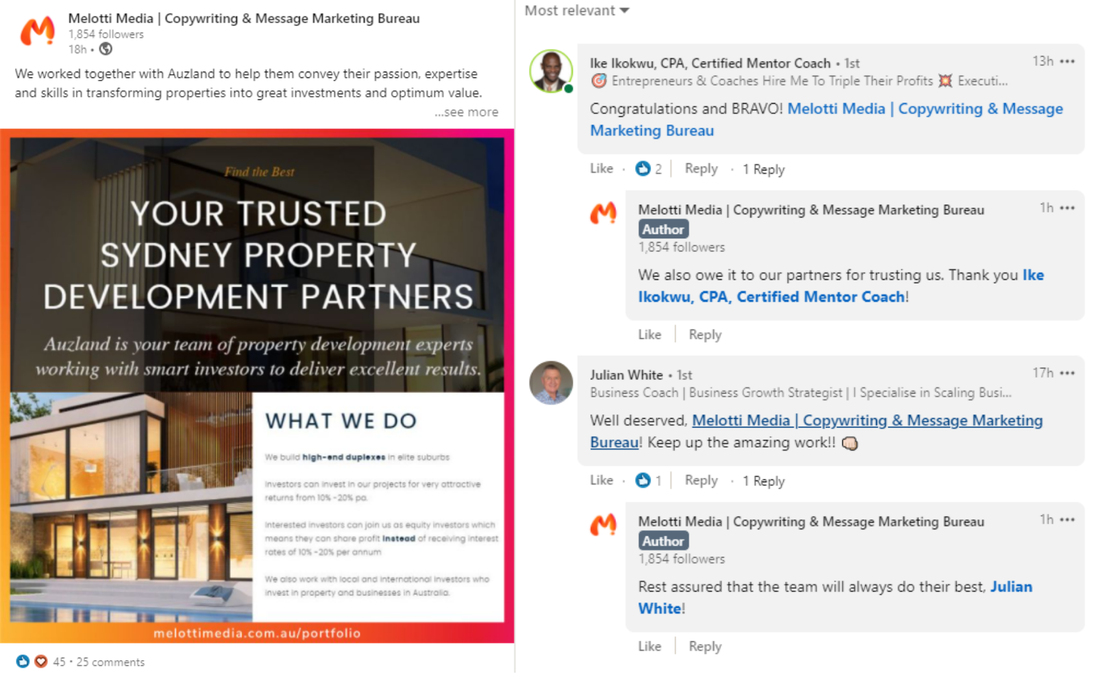Image resolution: width=1100 pixels, height=679 pixels.
Task: Open options menu on Melotti reply to Ike
Action: pos(1067,208)
